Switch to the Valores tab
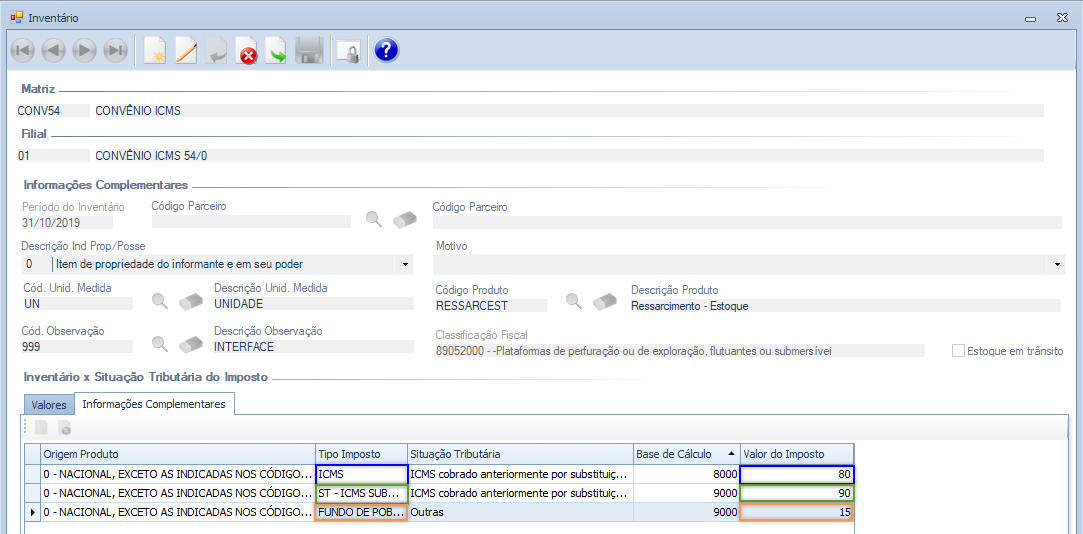The width and height of the screenshot is (1083, 534). click(x=49, y=405)
